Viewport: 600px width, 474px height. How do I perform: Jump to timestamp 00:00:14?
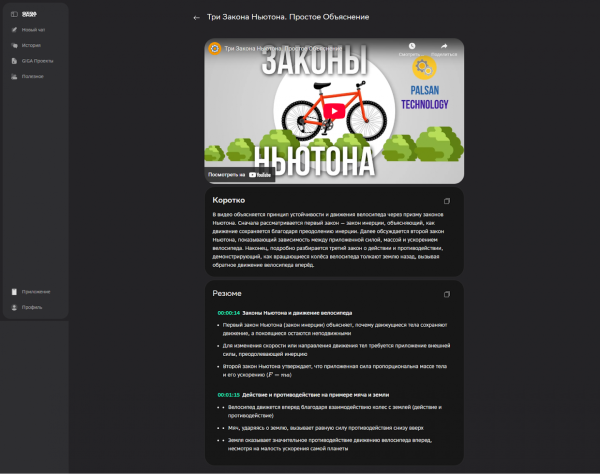(228, 313)
